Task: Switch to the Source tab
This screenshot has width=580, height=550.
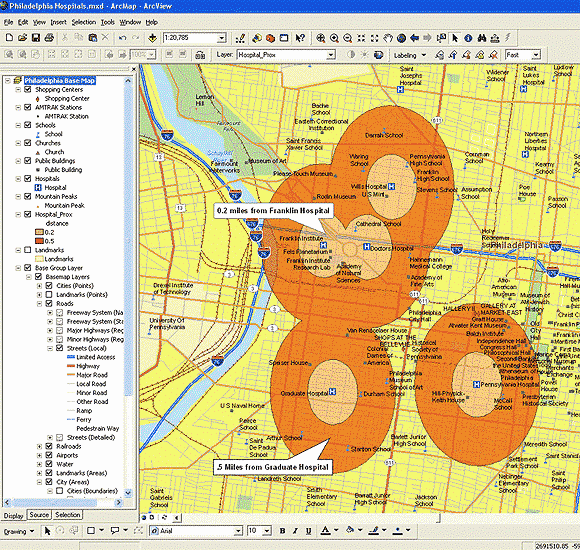Action: [39, 515]
